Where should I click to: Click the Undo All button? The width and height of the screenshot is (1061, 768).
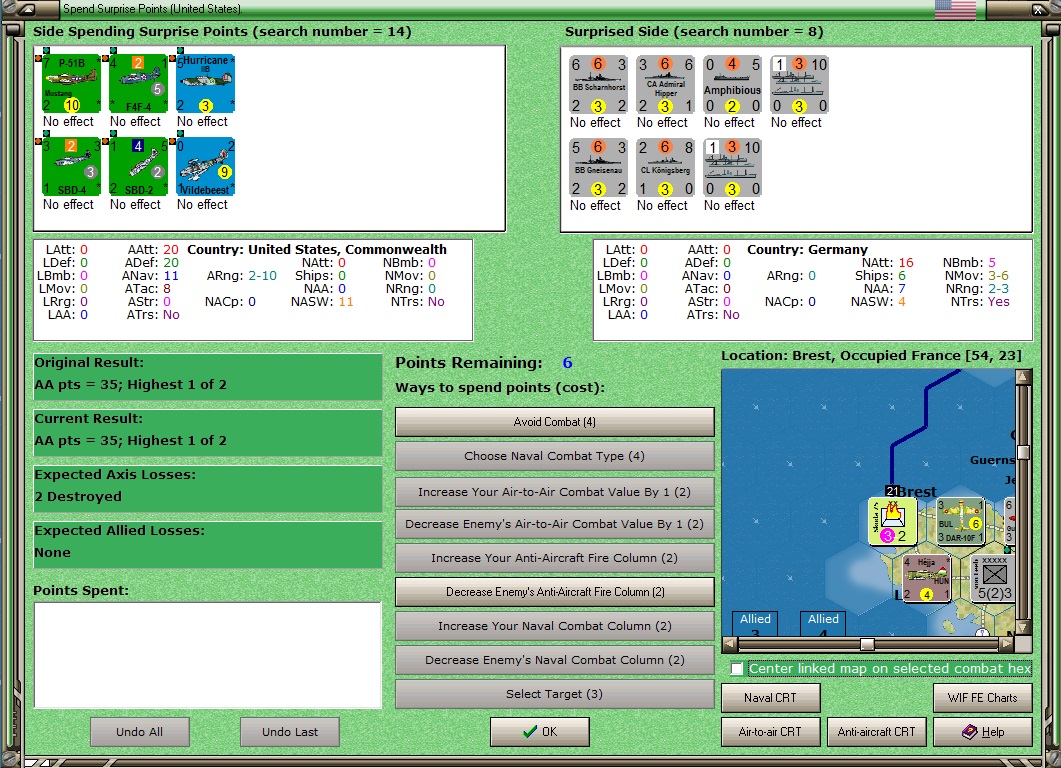(x=139, y=732)
